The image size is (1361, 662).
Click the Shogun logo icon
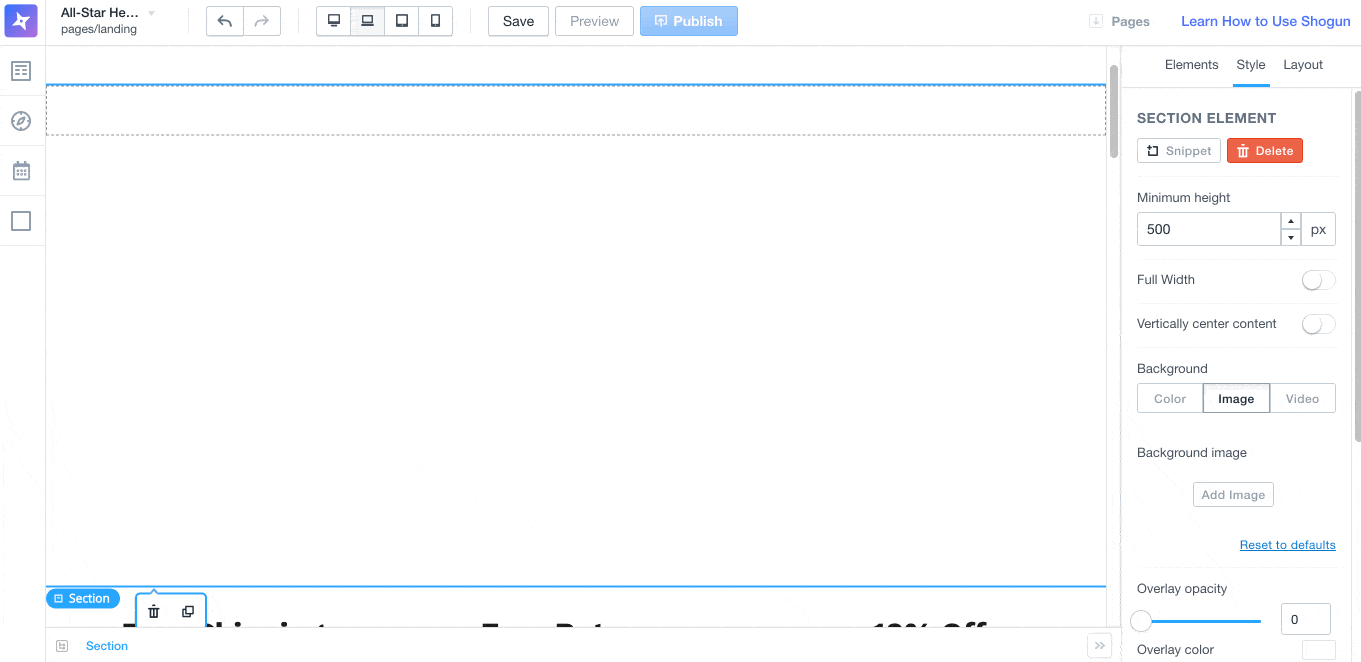click(x=21, y=21)
